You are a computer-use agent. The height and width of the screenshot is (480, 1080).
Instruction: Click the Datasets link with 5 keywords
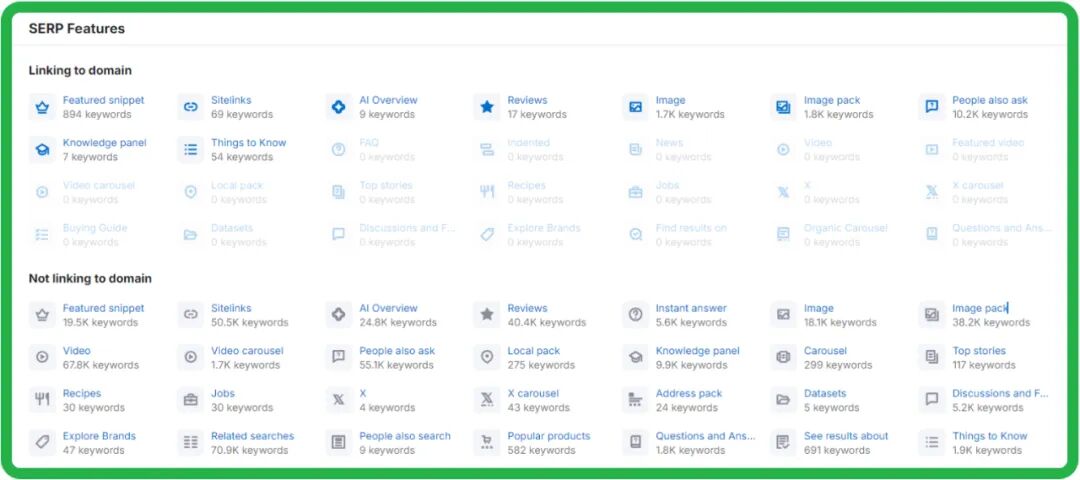pos(825,393)
